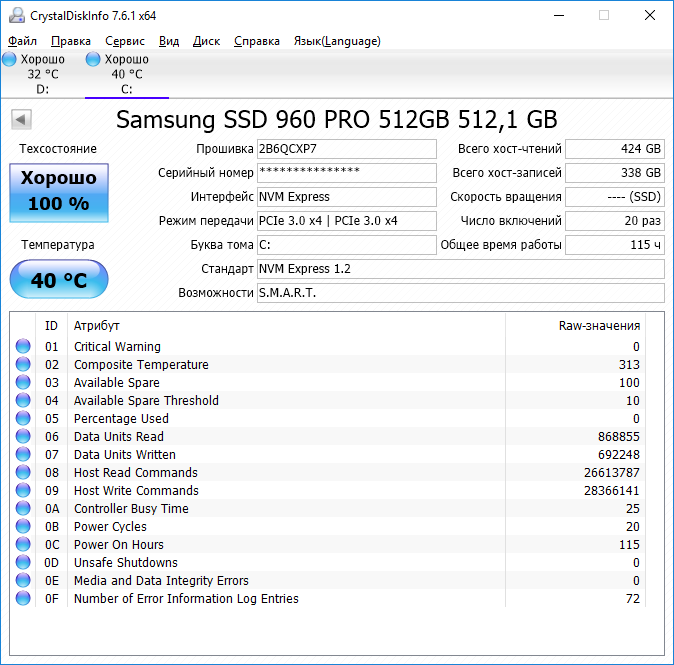Click the Атрибут column header
Image resolution: width=674 pixels, height=665 pixels.
tap(286, 326)
